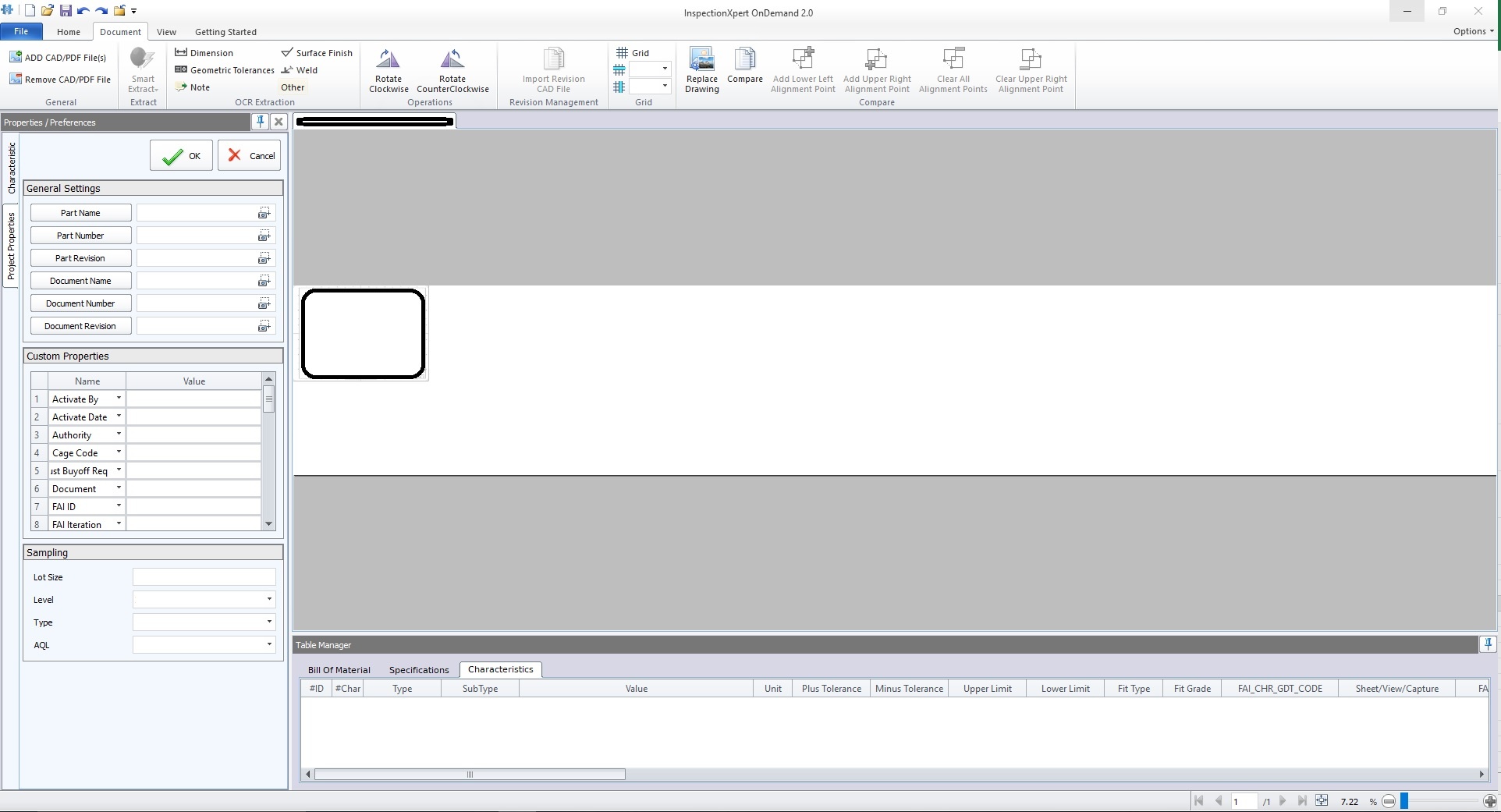Screen dimensions: 1501x812
Task: Confirm settings with the OK button
Action: [180, 155]
